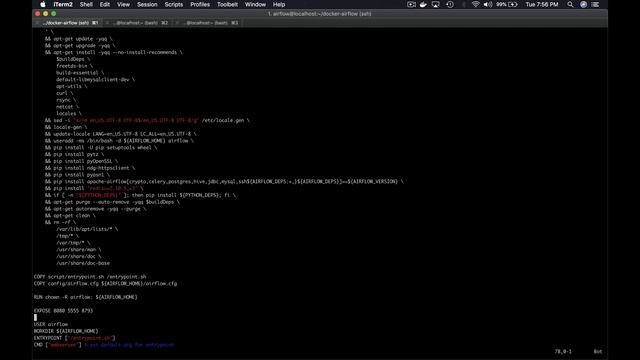
Task: Open the Wi-Fi status menu
Action: [x=476, y=4]
